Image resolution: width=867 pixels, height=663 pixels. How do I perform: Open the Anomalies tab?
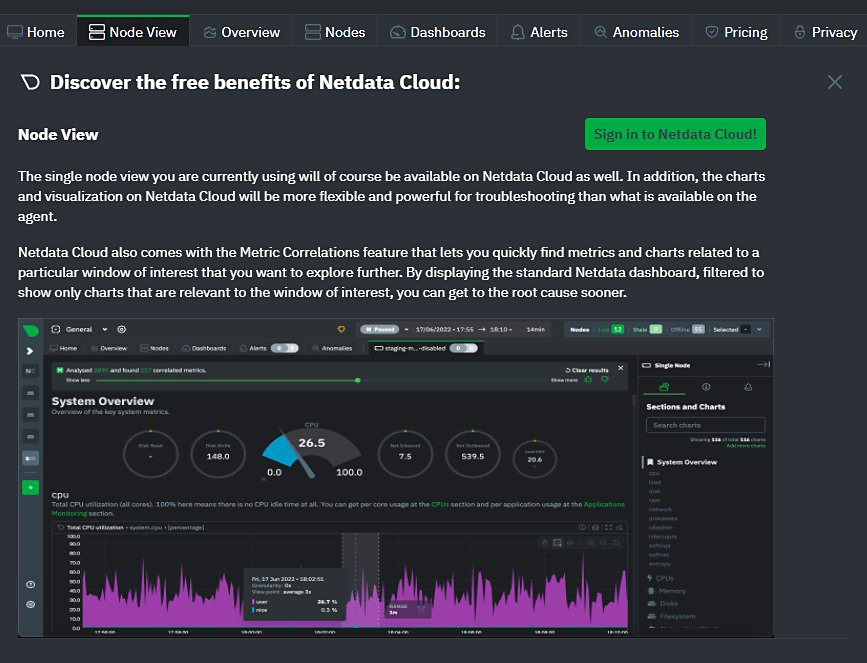(x=636, y=32)
